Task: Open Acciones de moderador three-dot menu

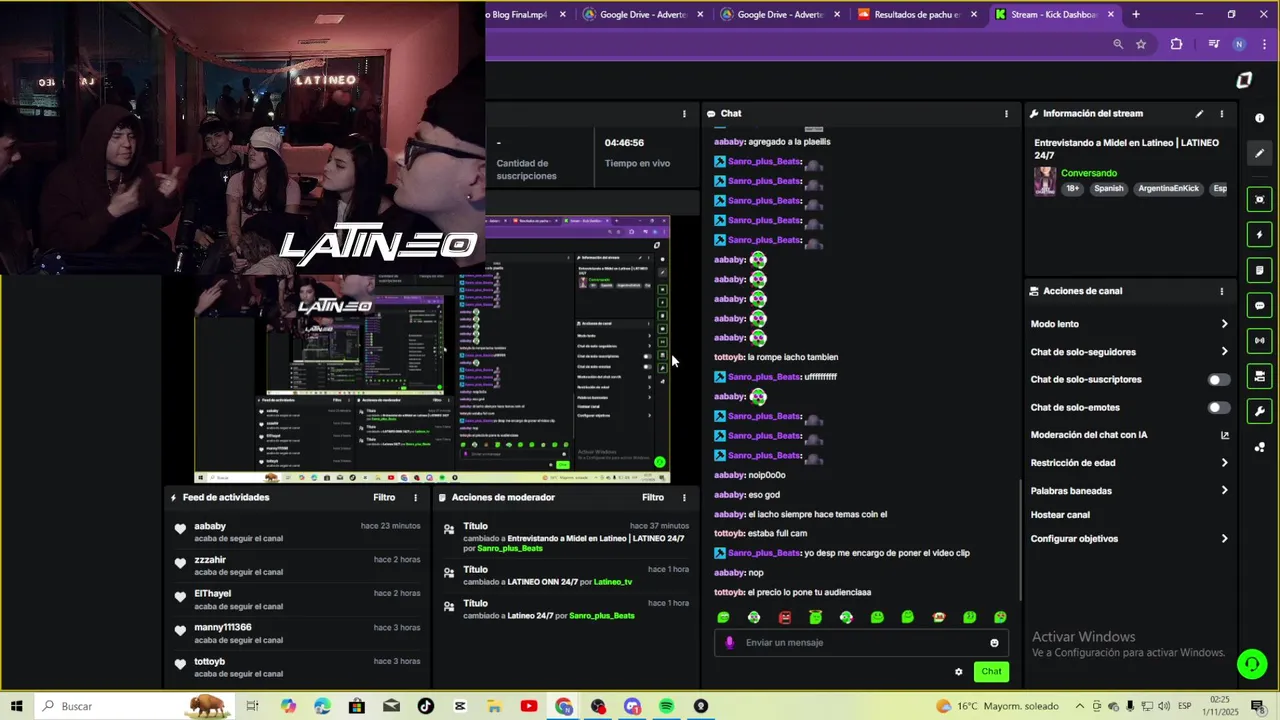Action: [x=684, y=497]
